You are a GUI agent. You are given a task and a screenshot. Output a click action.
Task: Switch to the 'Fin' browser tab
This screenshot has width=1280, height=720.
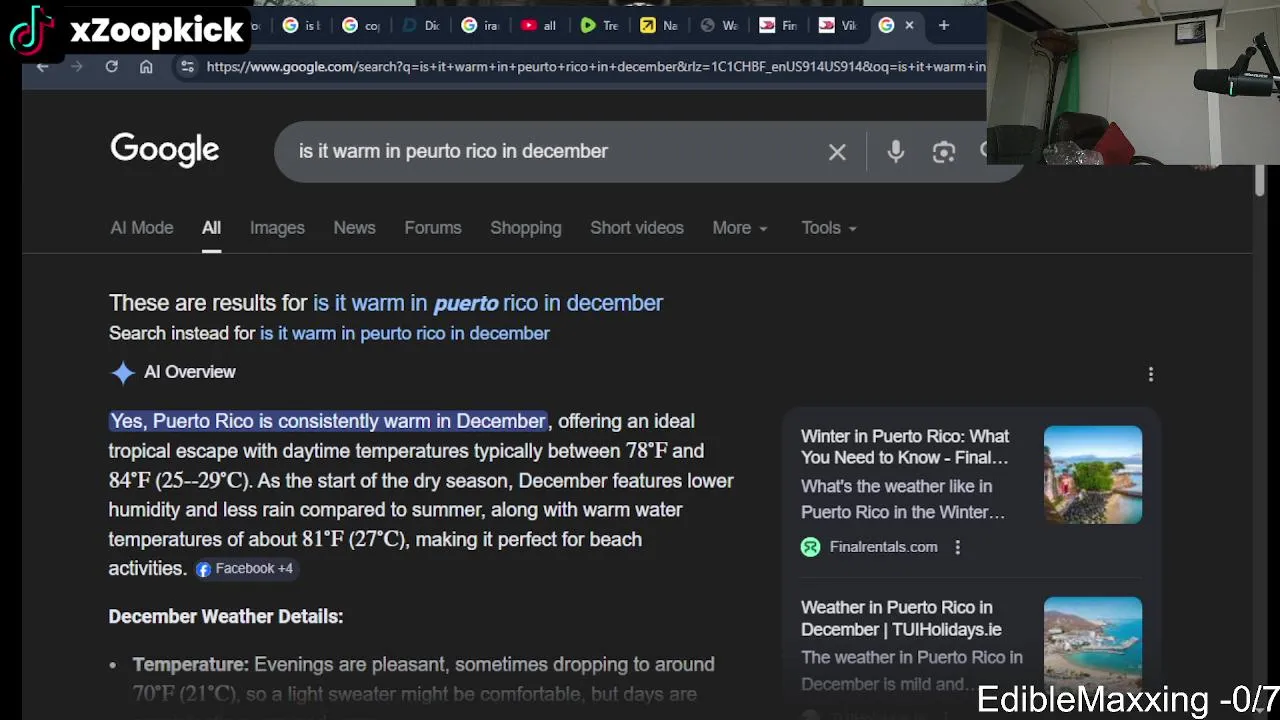(777, 25)
